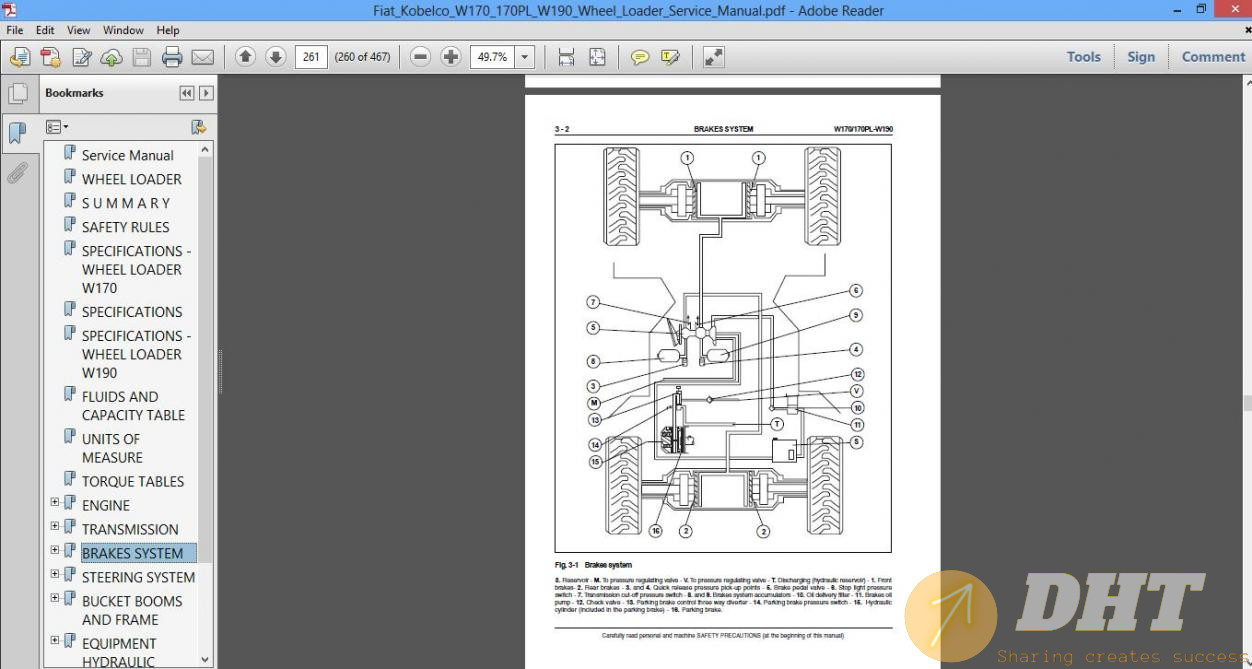Click bookmarks panel scroll up arrow
The height and width of the screenshot is (669, 1252).
coord(206,150)
